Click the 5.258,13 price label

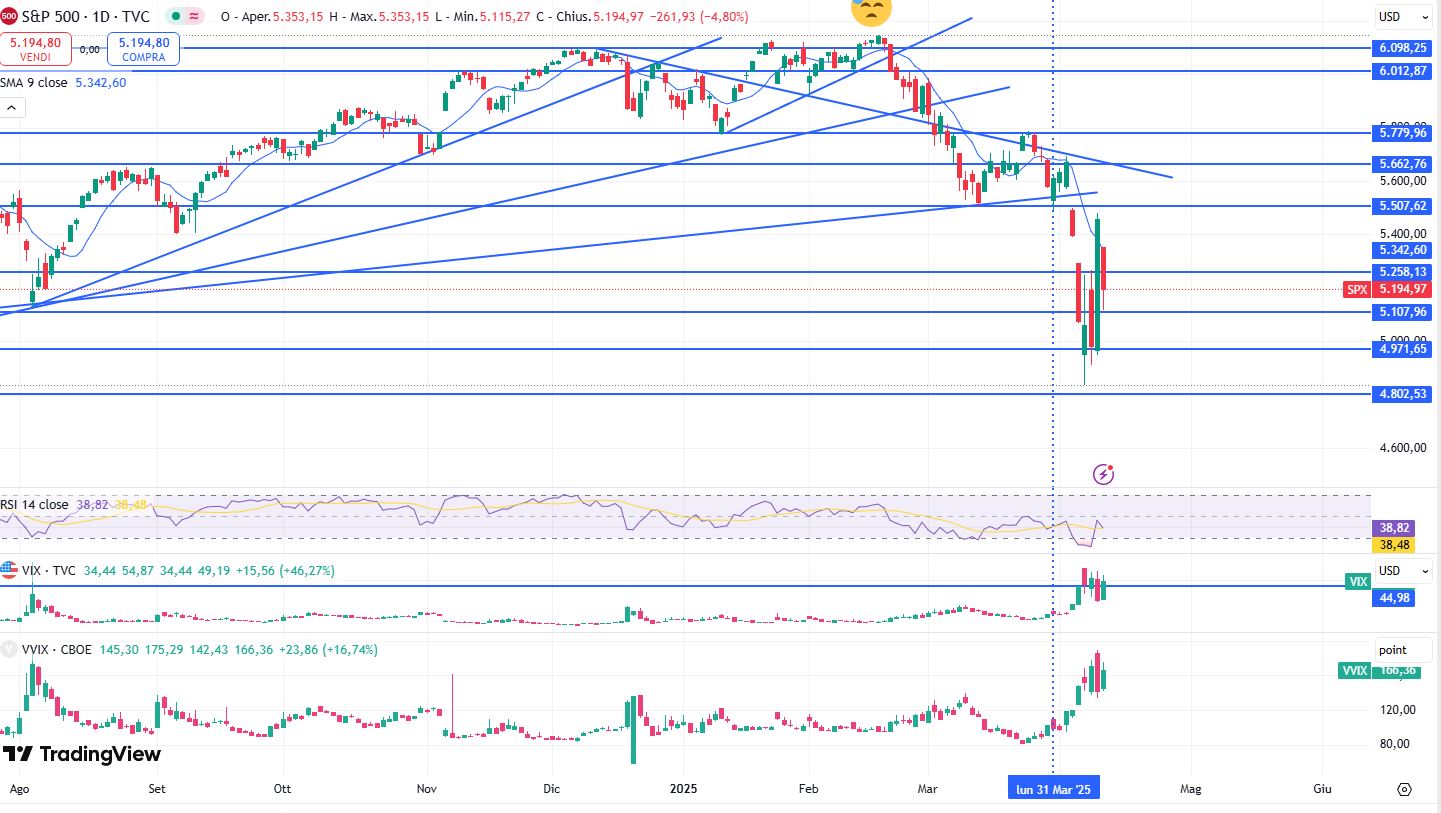coord(1403,271)
